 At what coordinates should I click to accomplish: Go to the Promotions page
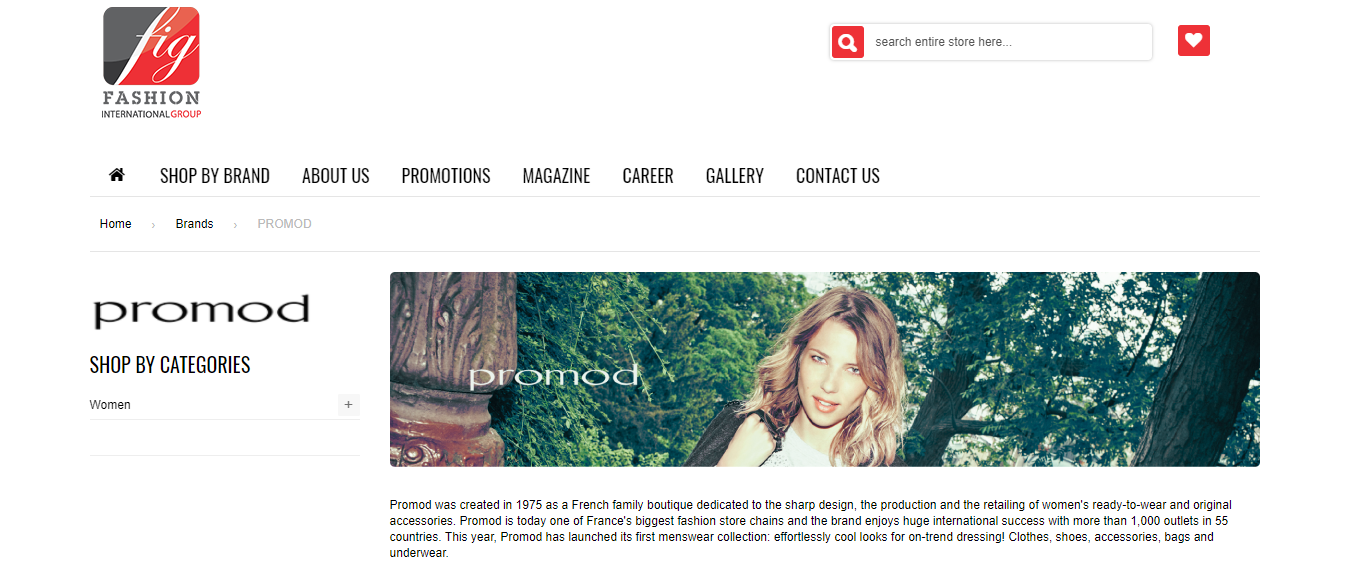click(446, 176)
